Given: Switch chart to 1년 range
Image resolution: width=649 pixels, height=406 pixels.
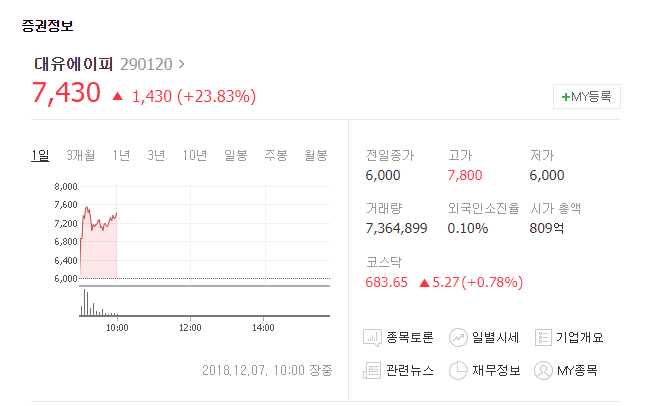Looking at the screenshot, I should pos(121,156).
